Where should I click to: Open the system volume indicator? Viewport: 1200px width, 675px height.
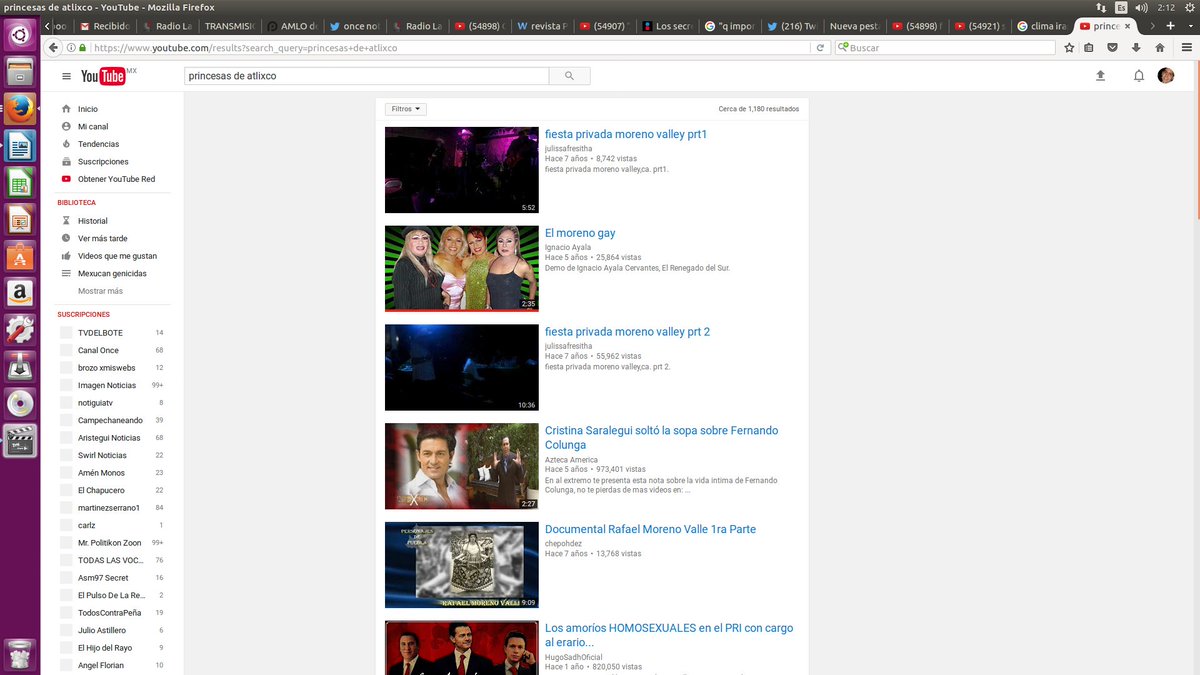1141,7
